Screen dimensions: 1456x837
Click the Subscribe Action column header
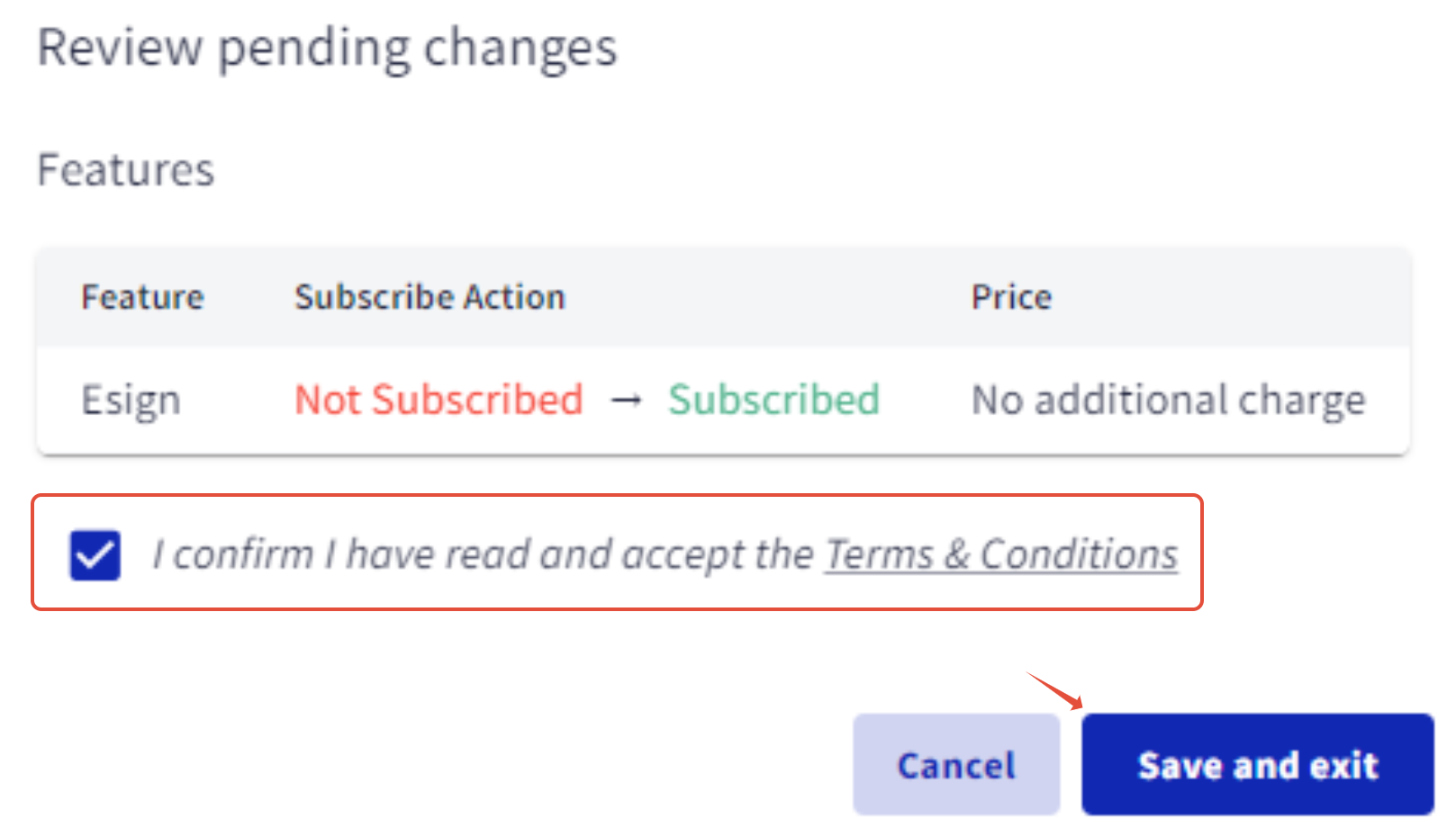(x=430, y=297)
